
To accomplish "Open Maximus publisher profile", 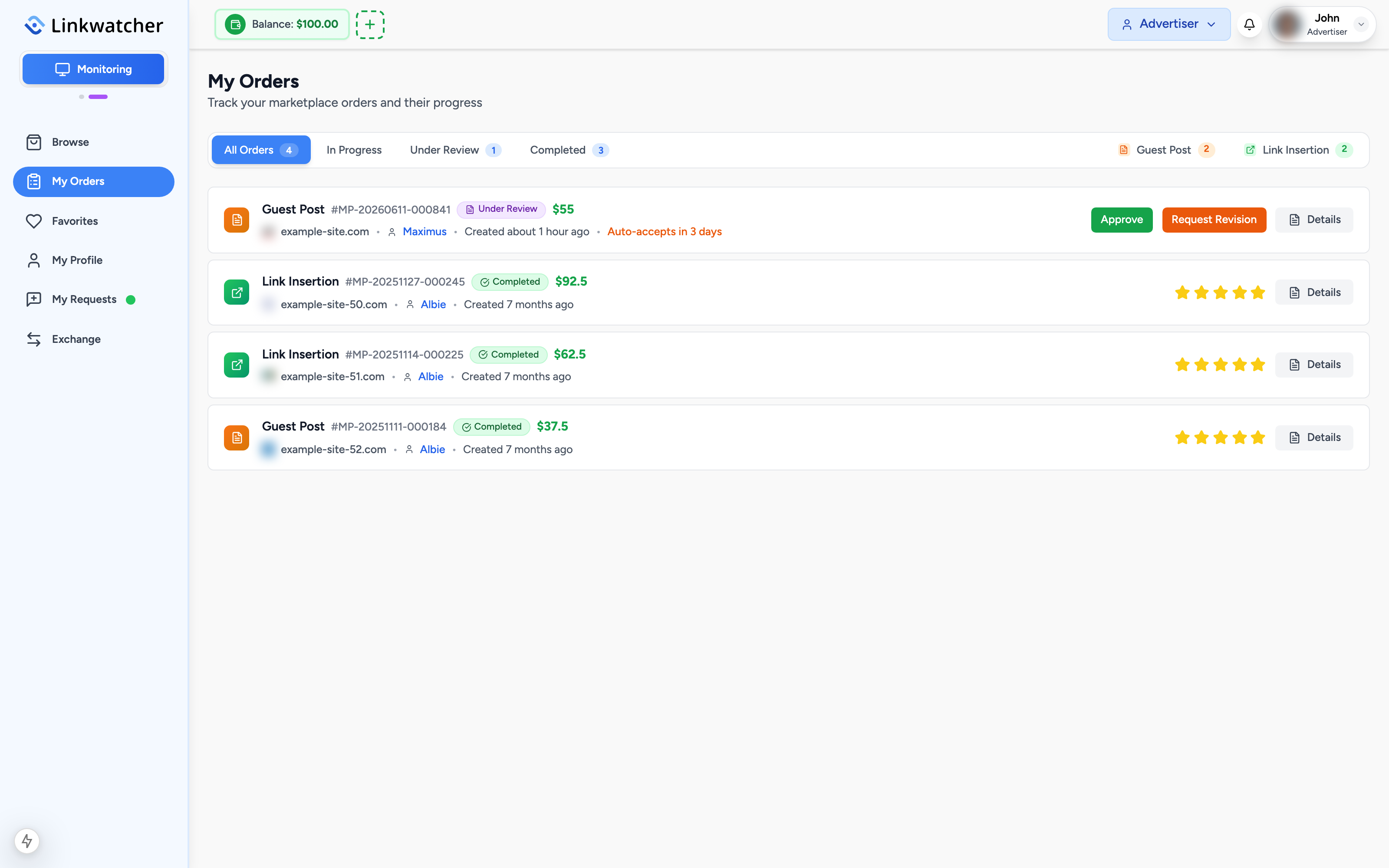I will click(x=424, y=232).
